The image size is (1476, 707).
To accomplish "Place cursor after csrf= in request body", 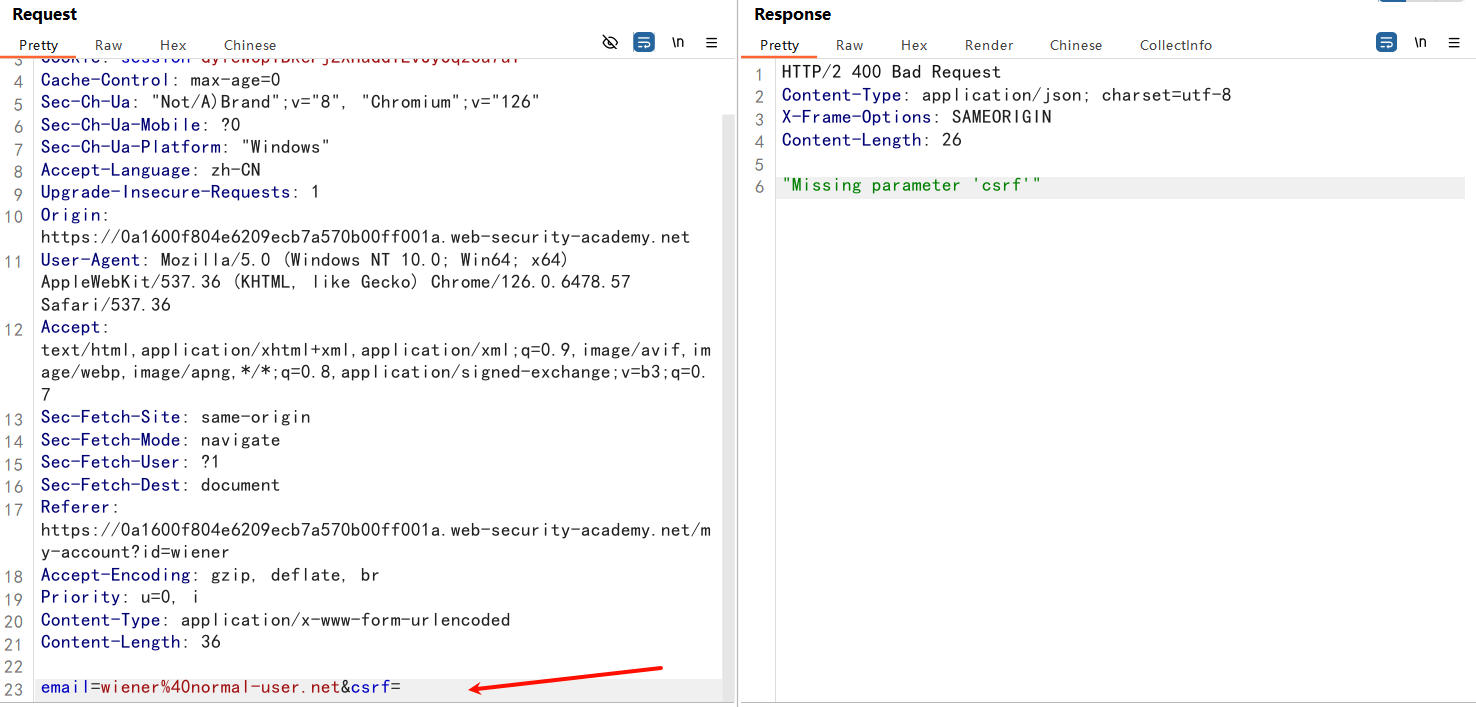I will [402, 688].
